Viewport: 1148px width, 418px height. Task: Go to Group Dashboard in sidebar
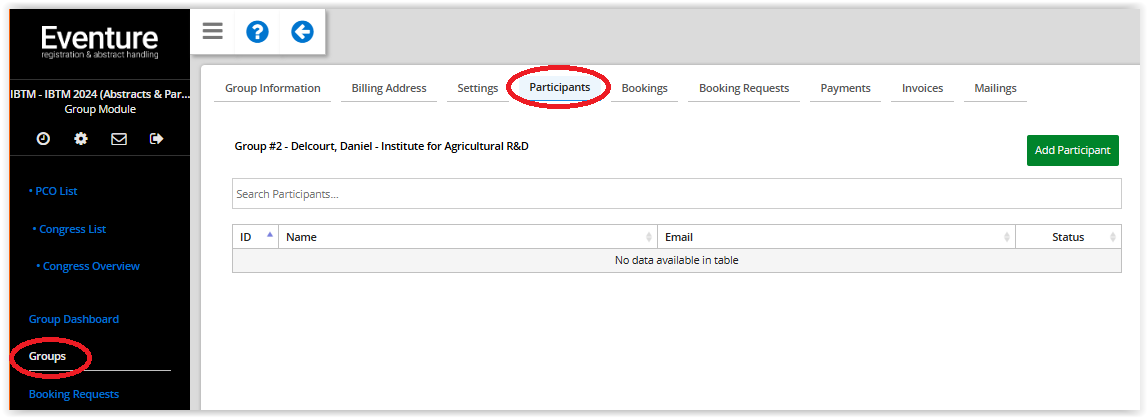pyautogui.click(x=74, y=319)
